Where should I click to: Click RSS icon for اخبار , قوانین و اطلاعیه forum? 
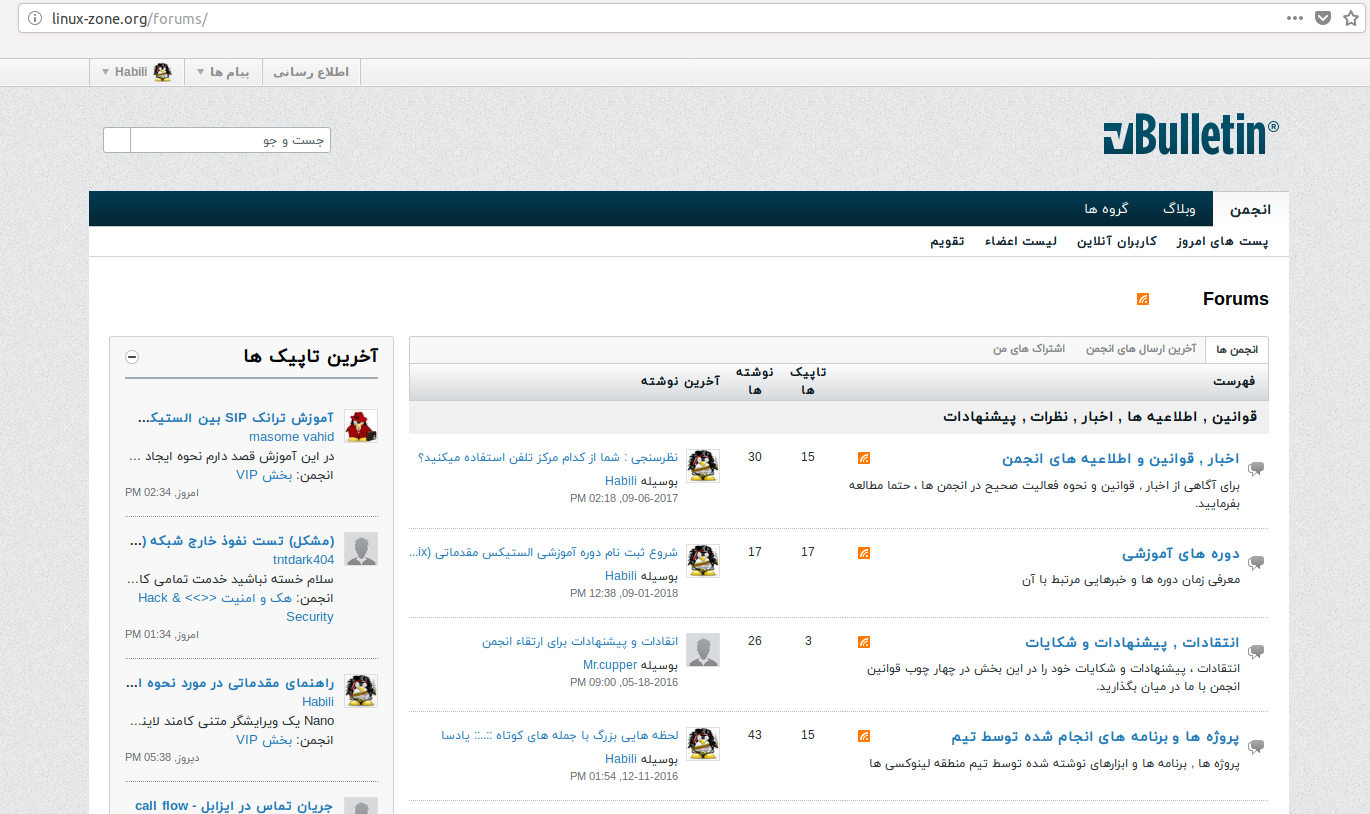pyautogui.click(x=864, y=458)
